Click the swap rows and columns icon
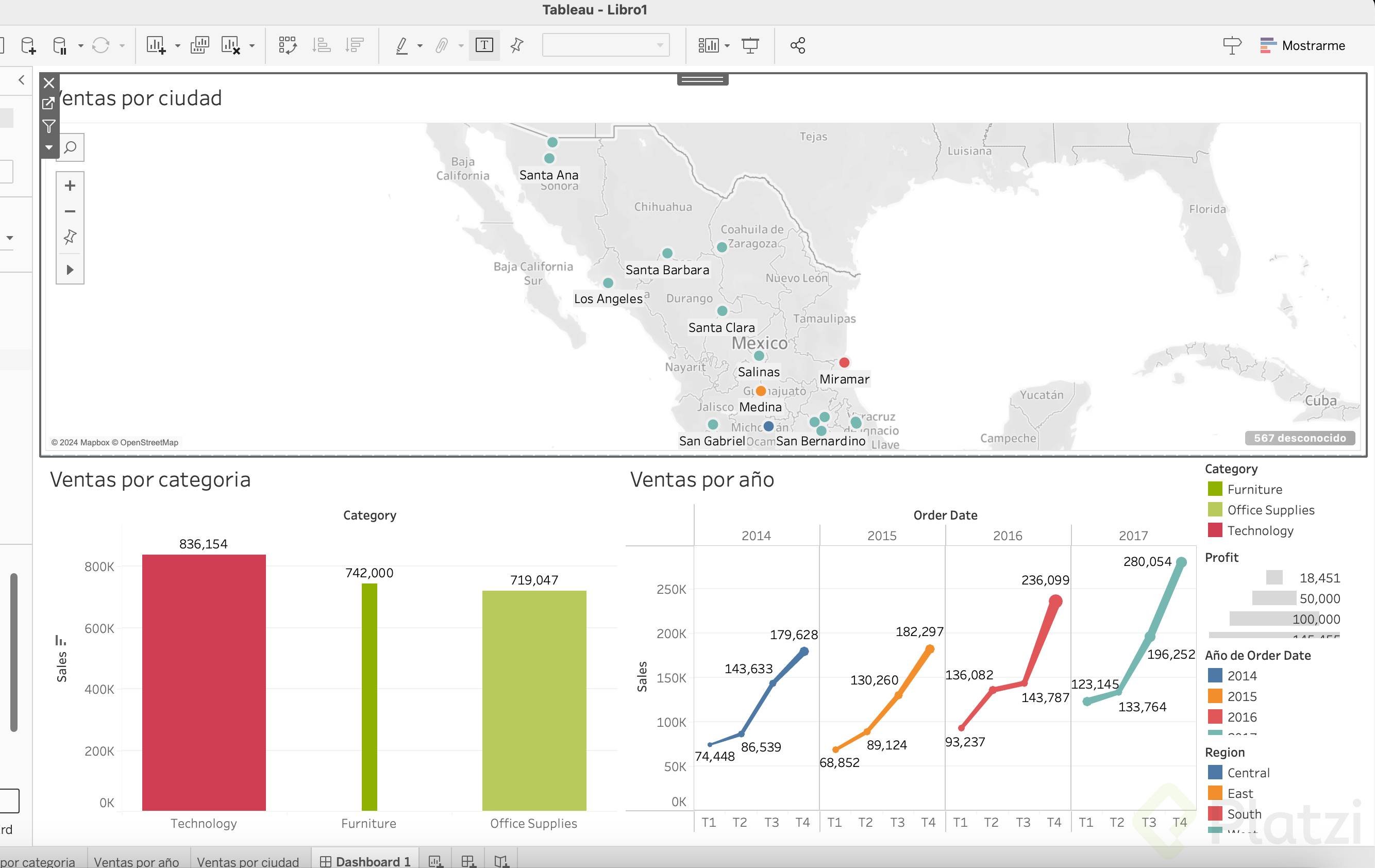1375x868 pixels. [287, 45]
